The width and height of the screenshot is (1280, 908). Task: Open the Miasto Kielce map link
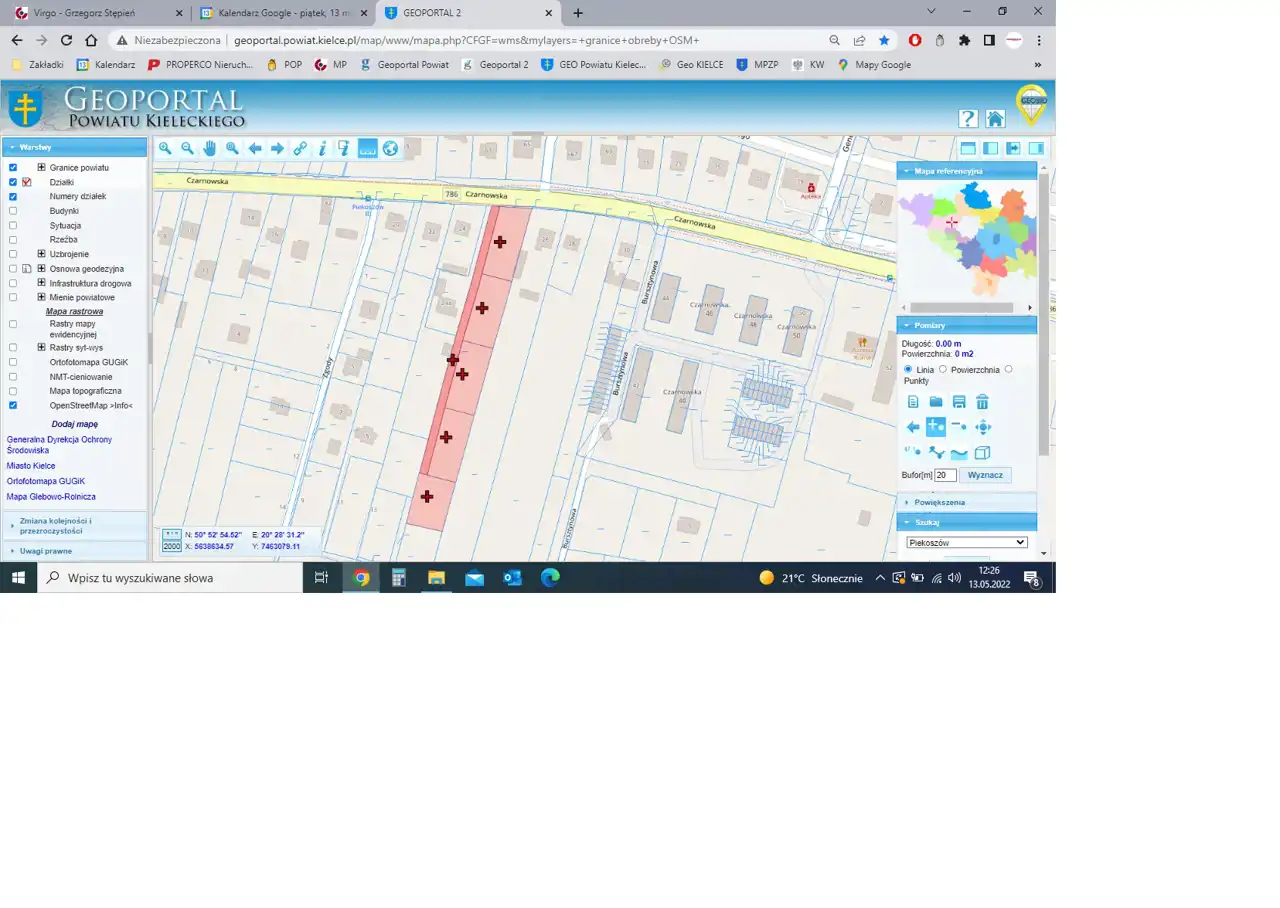31,466
